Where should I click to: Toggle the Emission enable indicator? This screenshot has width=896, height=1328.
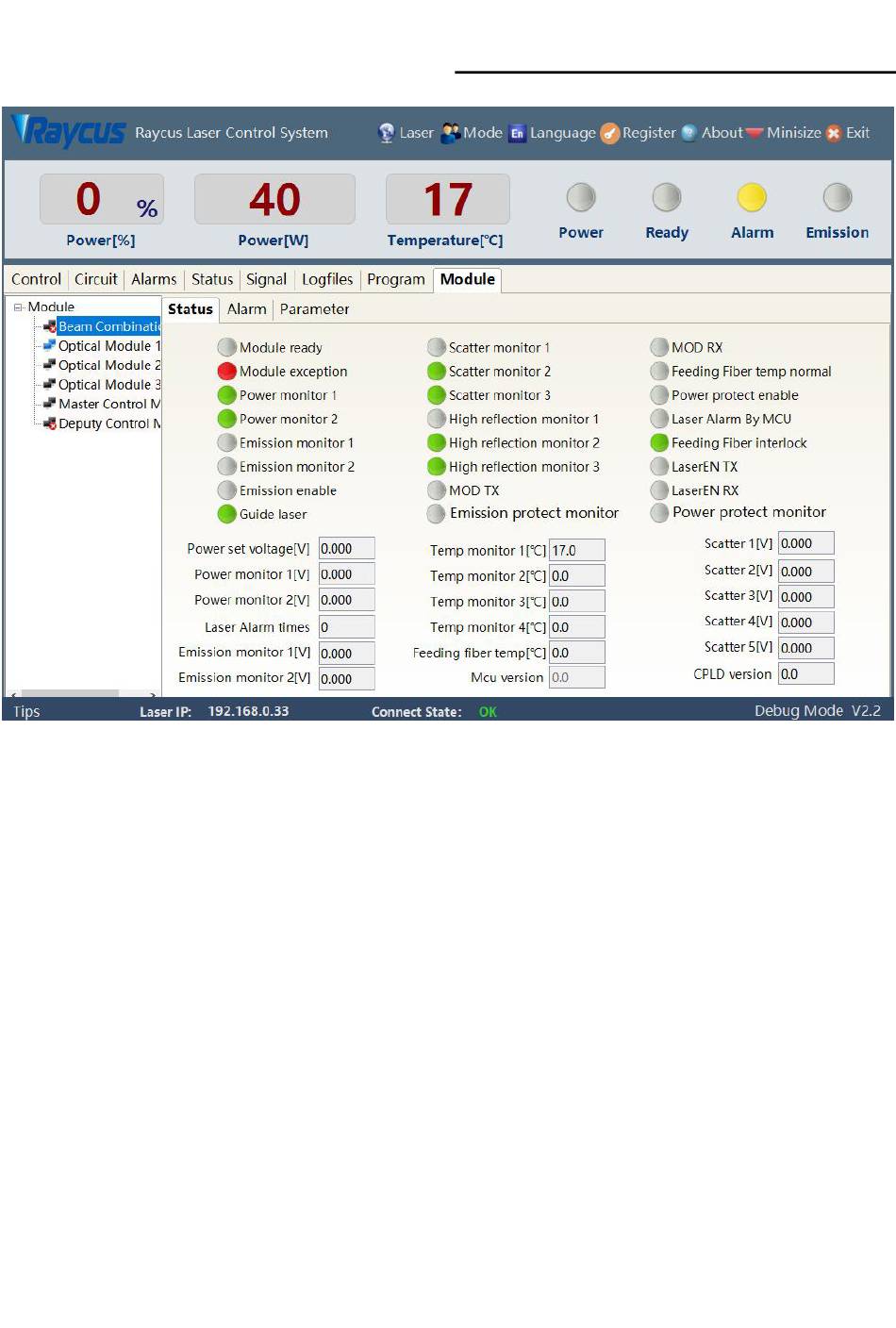(226, 490)
